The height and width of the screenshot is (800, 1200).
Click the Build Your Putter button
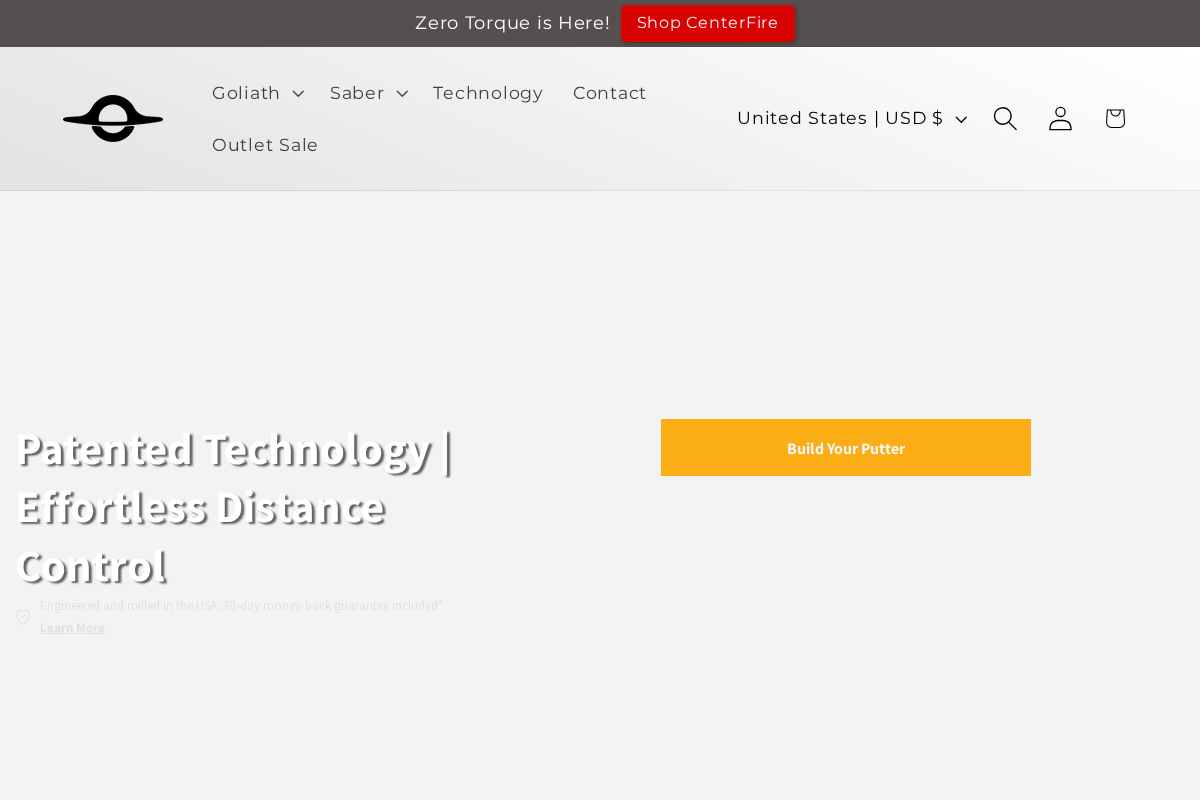coord(845,447)
